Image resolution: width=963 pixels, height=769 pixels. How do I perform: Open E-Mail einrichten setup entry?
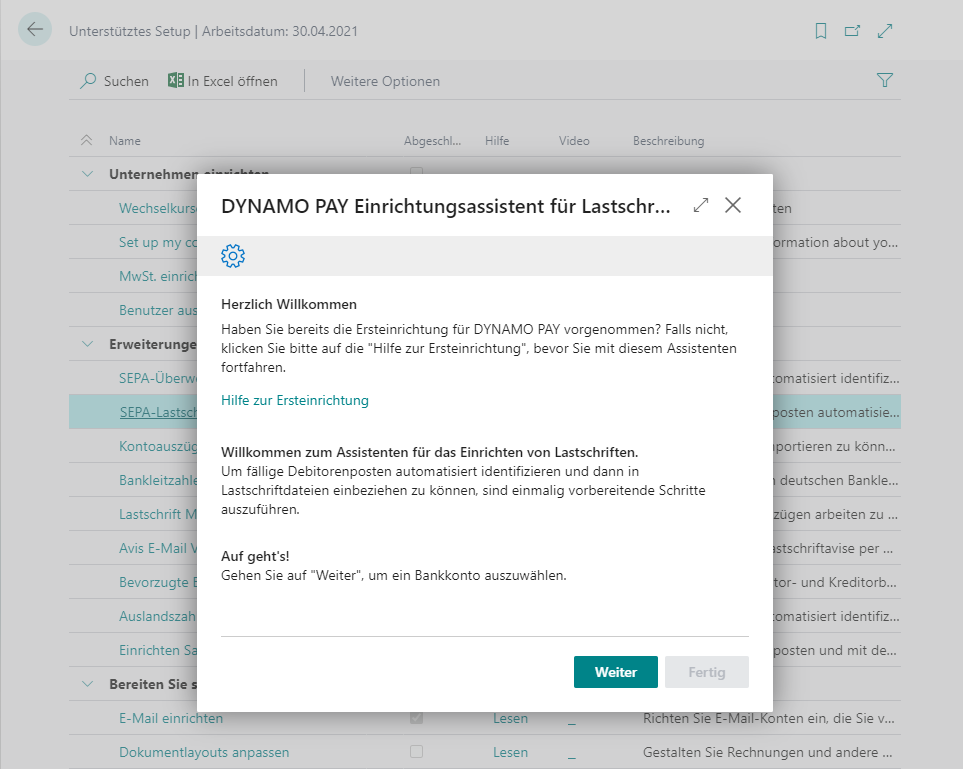tap(171, 718)
